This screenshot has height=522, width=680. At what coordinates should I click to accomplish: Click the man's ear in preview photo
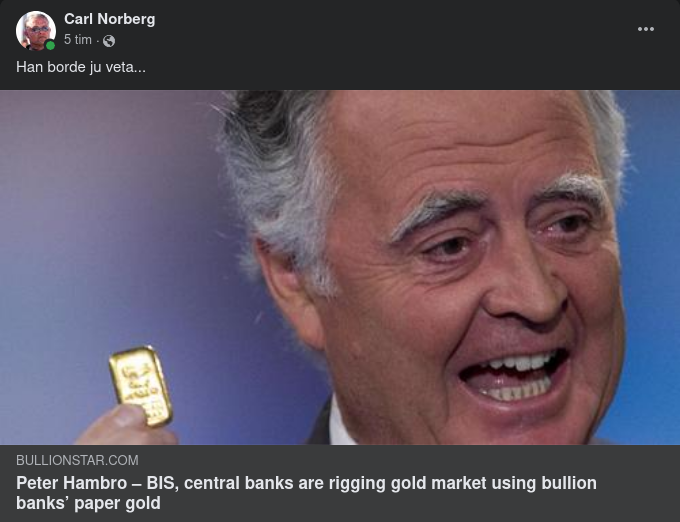(288, 293)
